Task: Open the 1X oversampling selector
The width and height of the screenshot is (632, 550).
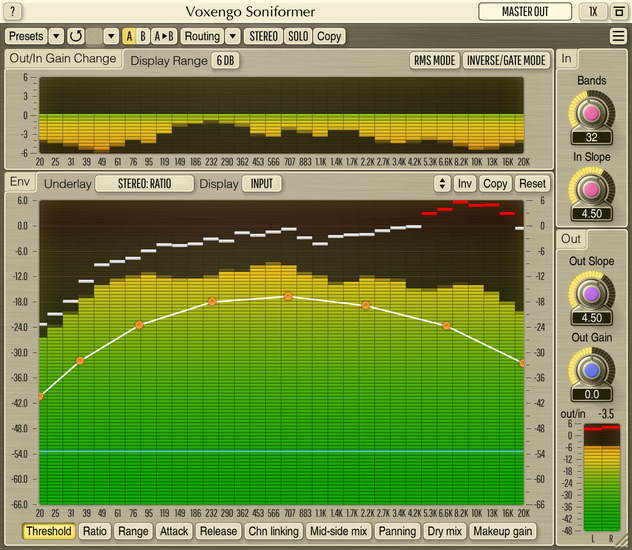Action: (593, 12)
